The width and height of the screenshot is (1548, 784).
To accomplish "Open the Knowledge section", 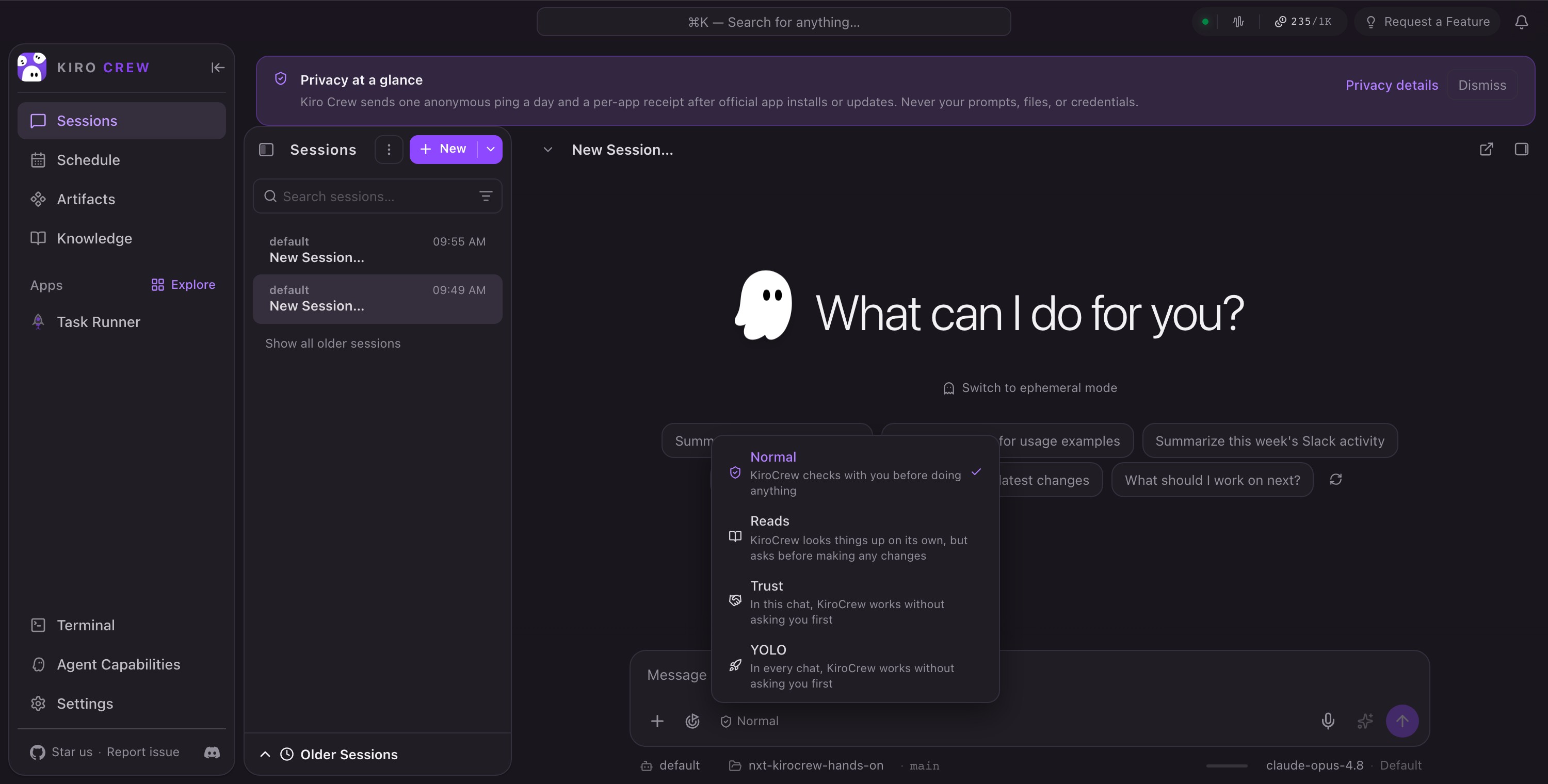I will click(121, 238).
